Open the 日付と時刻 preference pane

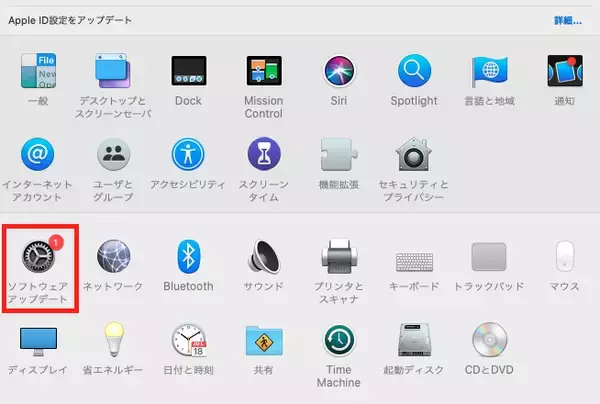[x=188, y=342]
